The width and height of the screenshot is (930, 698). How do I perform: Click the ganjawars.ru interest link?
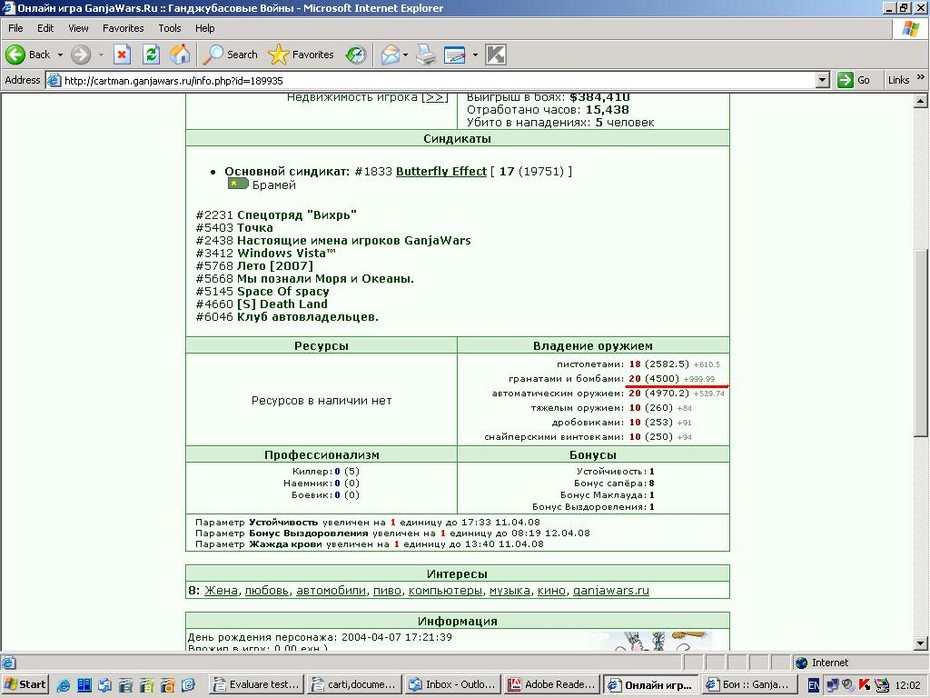(611, 591)
